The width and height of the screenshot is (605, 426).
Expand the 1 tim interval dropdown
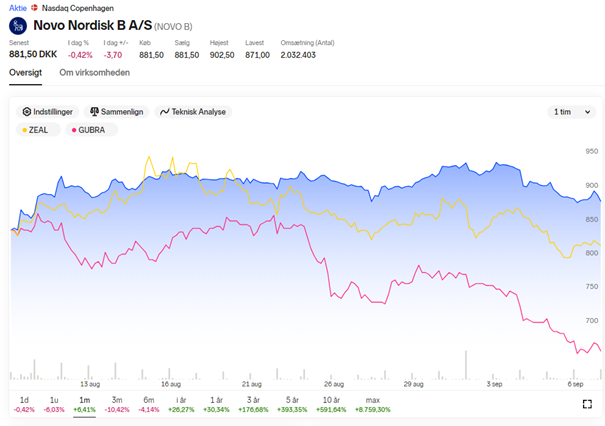pos(571,112)
